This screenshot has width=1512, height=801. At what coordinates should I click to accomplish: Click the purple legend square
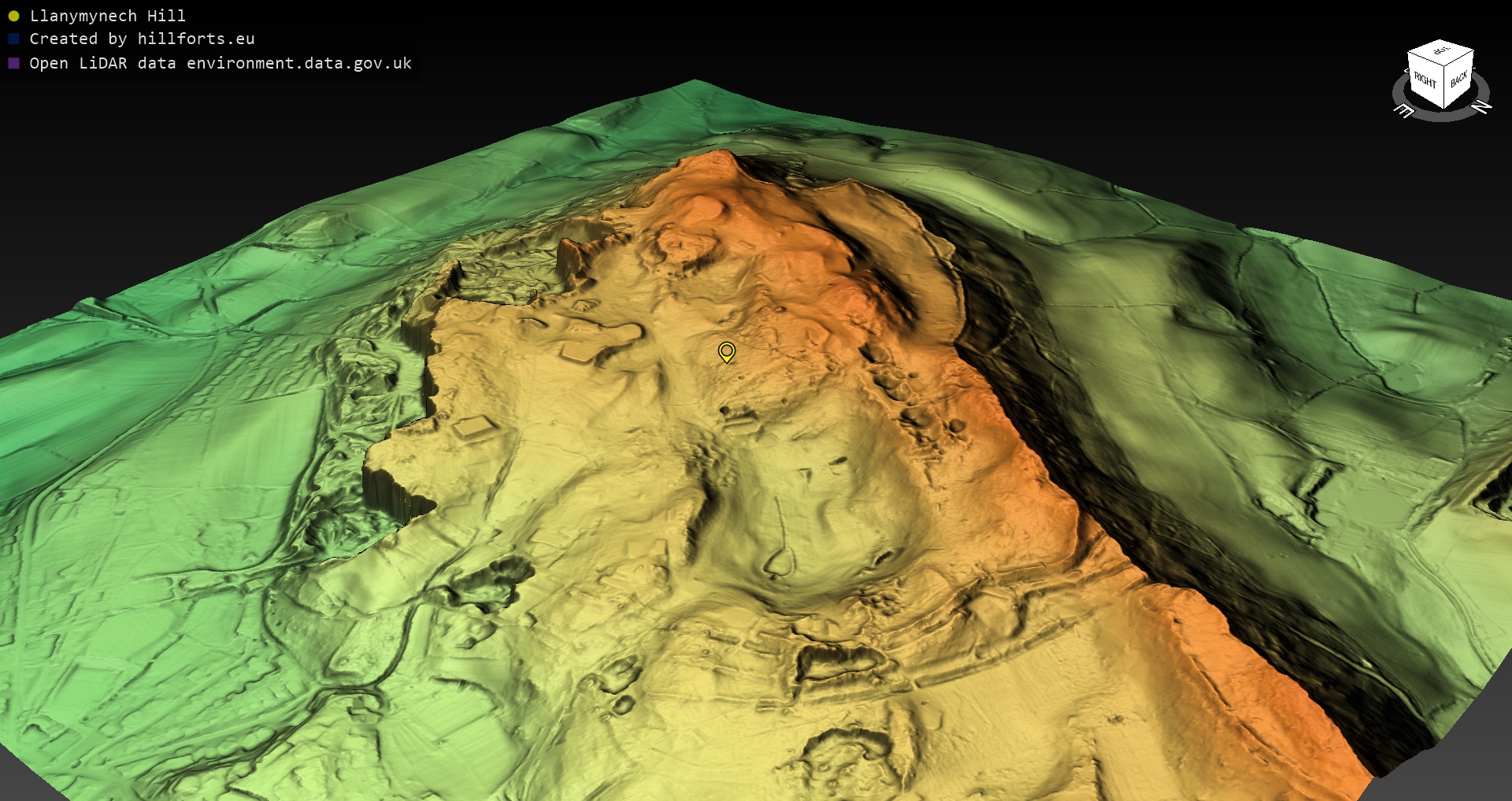coord(13,63)
